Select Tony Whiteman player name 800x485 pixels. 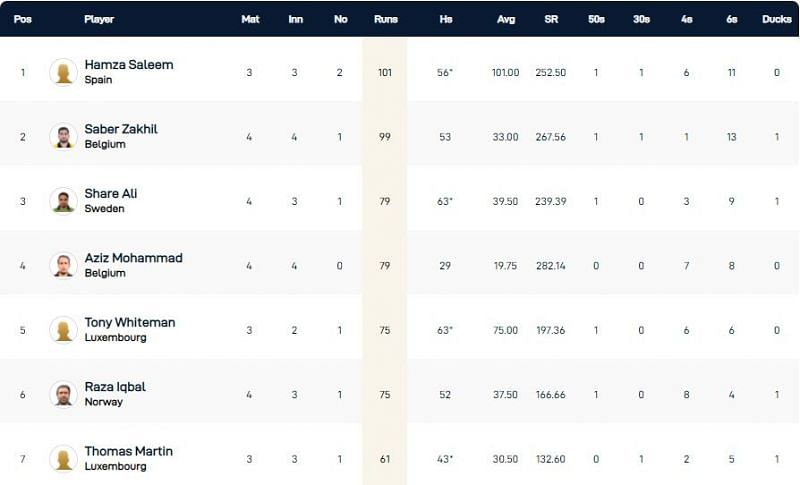coord(130,322)
